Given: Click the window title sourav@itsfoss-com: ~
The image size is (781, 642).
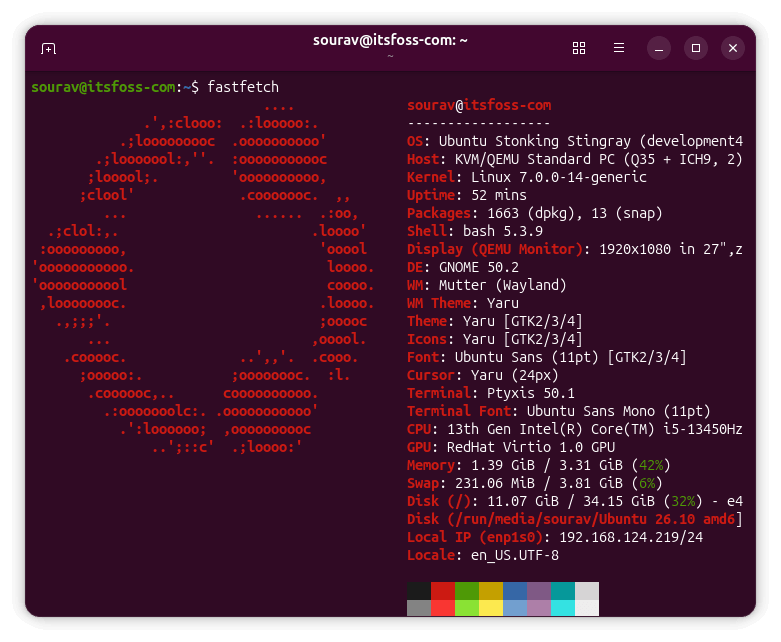Looking at the screenshot, I should pyautogui.click(x=390, y=40).
